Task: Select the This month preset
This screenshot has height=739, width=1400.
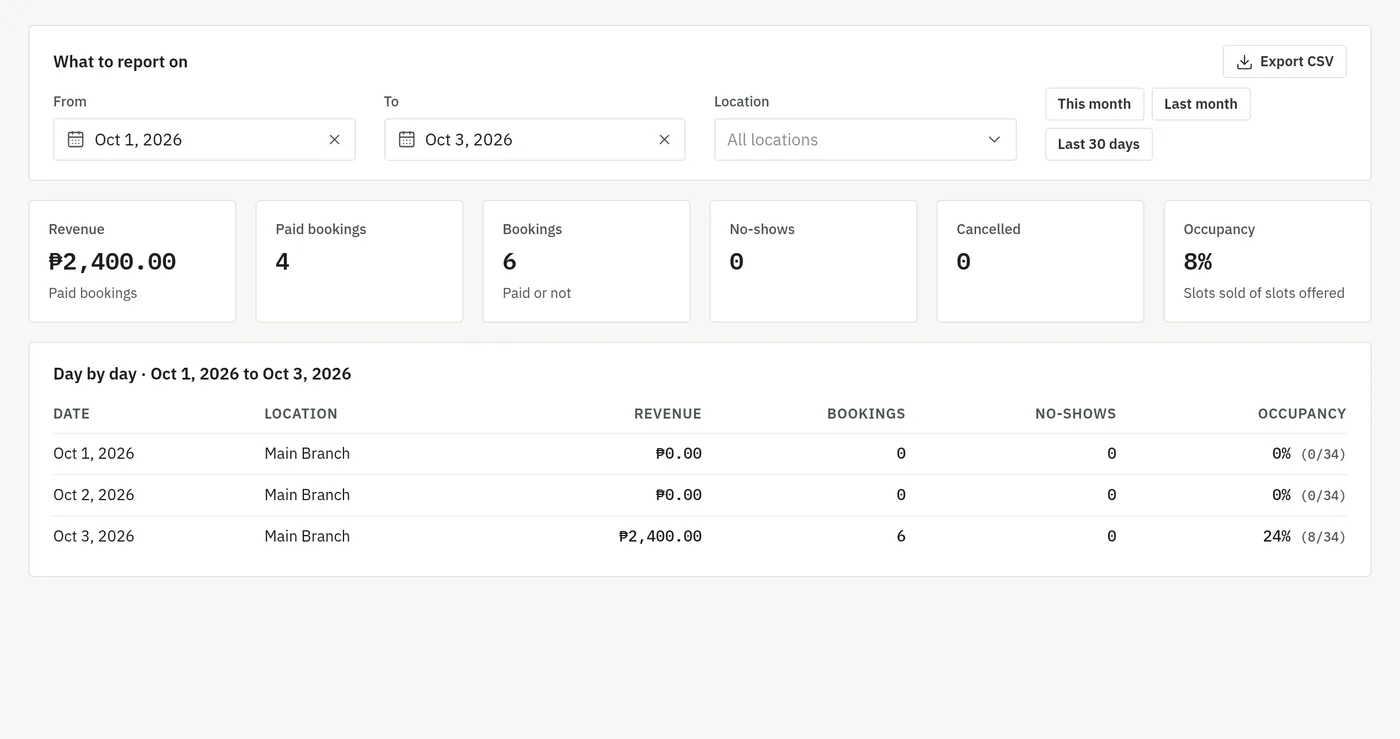Action: click(1094, 104)
